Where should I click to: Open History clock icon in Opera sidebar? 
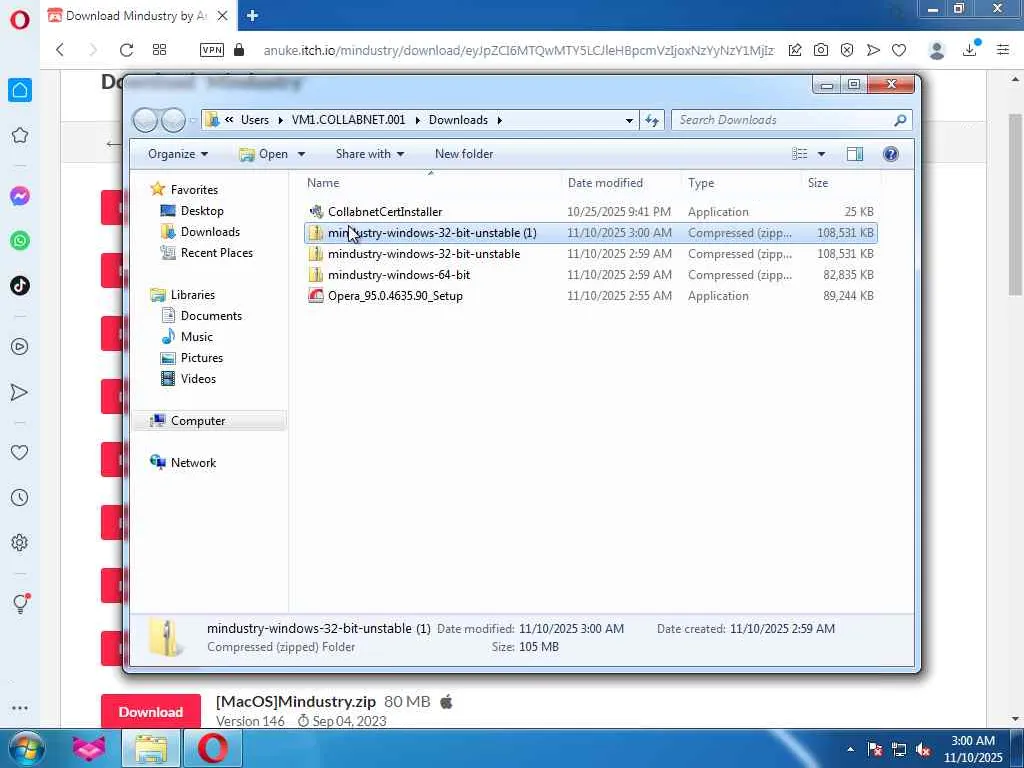pos(20,498)
